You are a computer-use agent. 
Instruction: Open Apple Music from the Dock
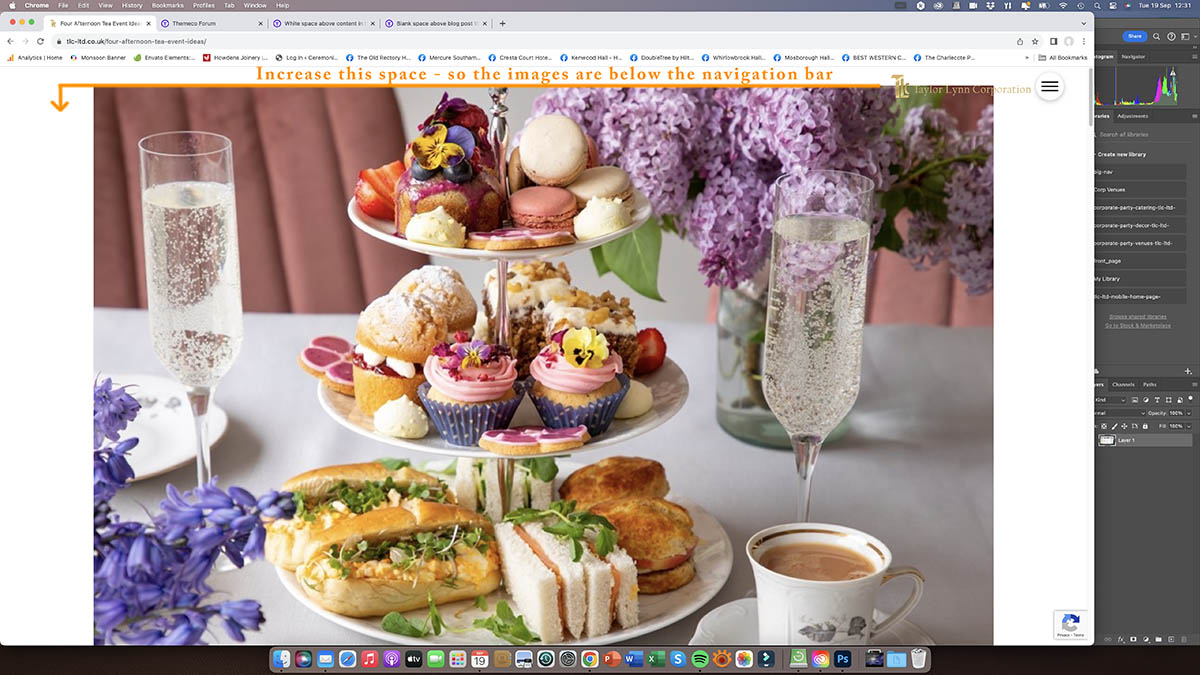tap(370, 659)
